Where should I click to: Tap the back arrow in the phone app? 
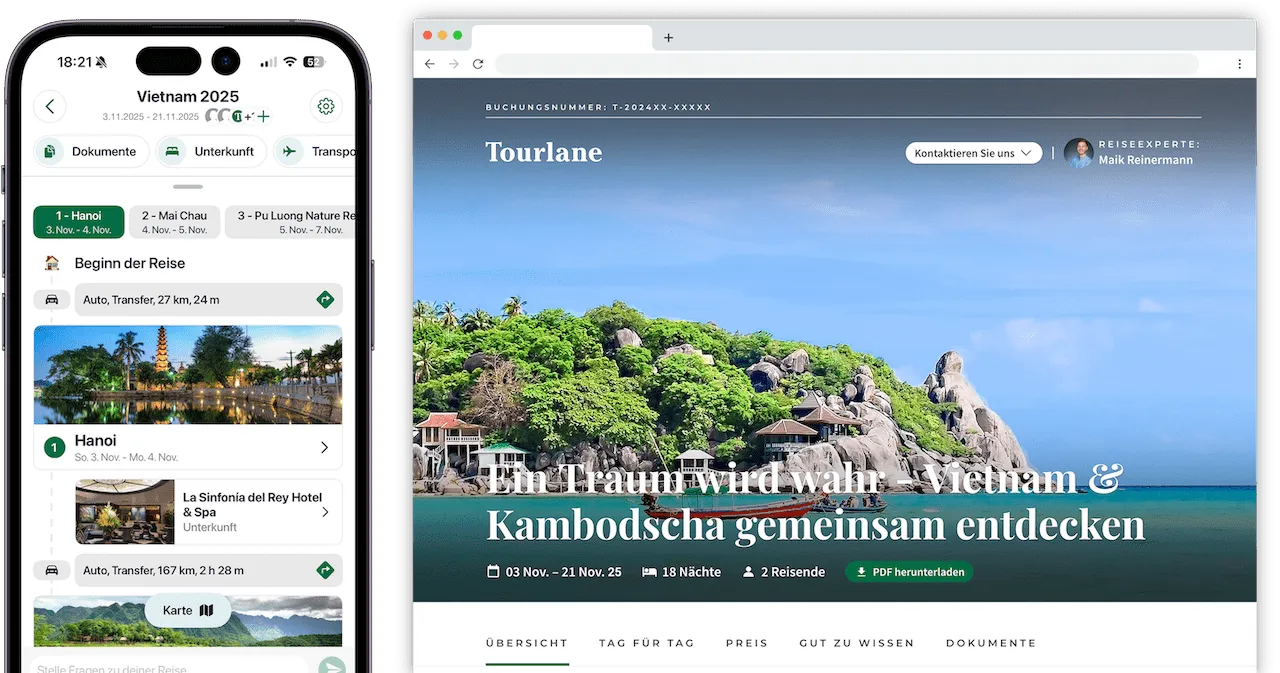[x=50, y=106]
